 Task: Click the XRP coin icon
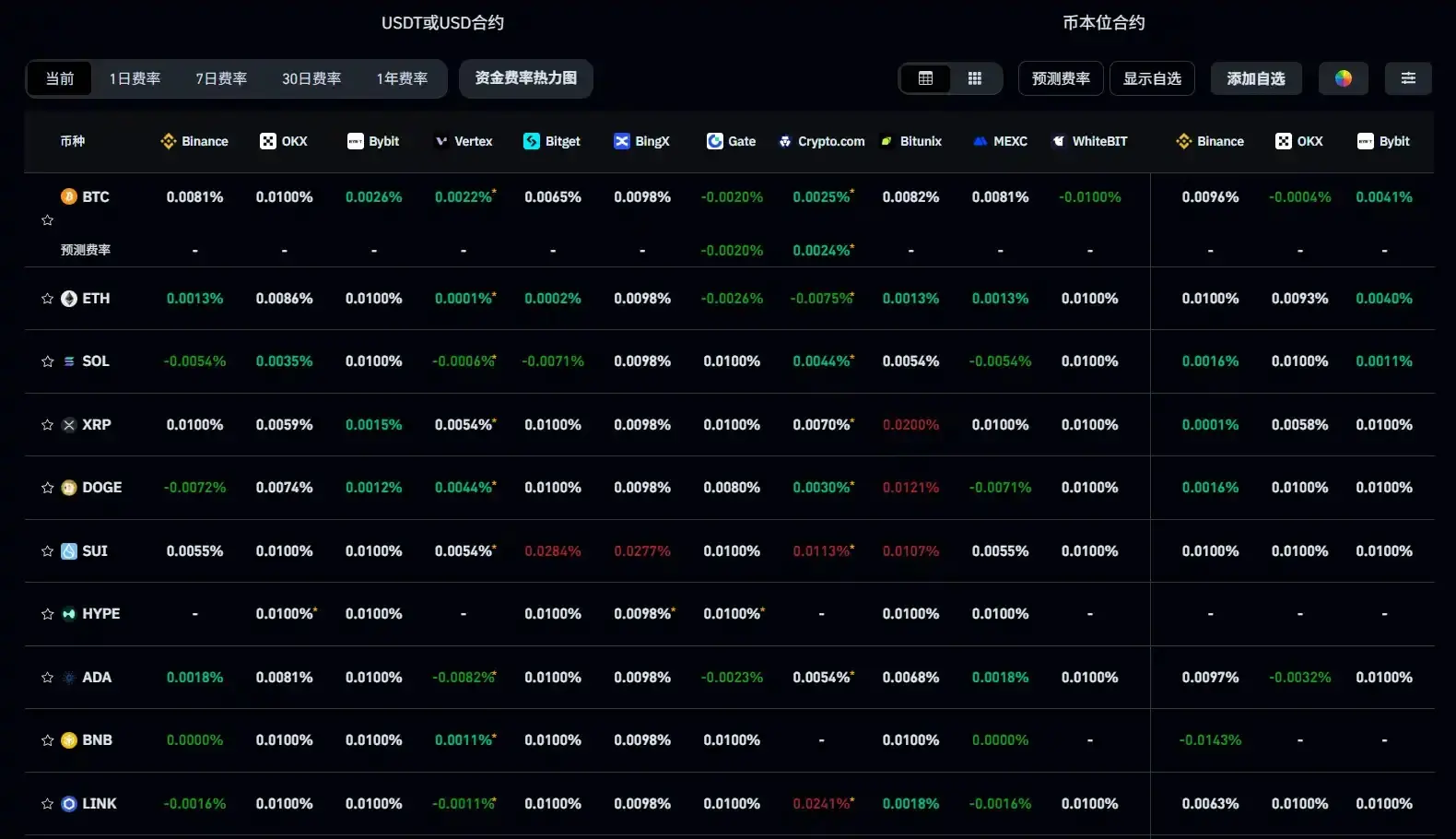coord(69,425)
